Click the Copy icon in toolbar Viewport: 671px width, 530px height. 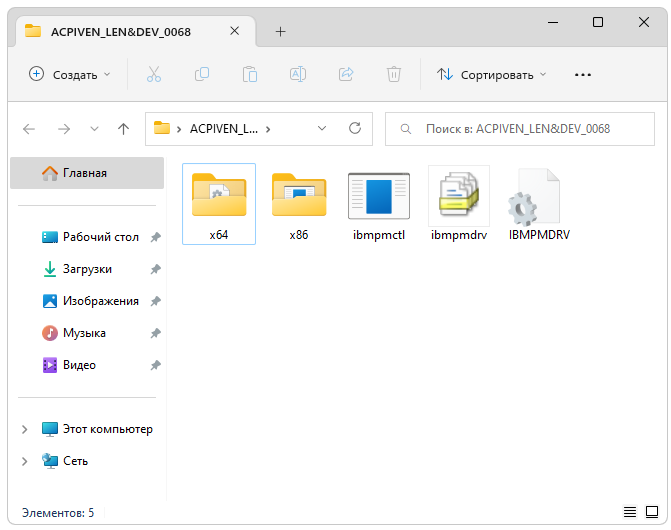coord(202,74)
